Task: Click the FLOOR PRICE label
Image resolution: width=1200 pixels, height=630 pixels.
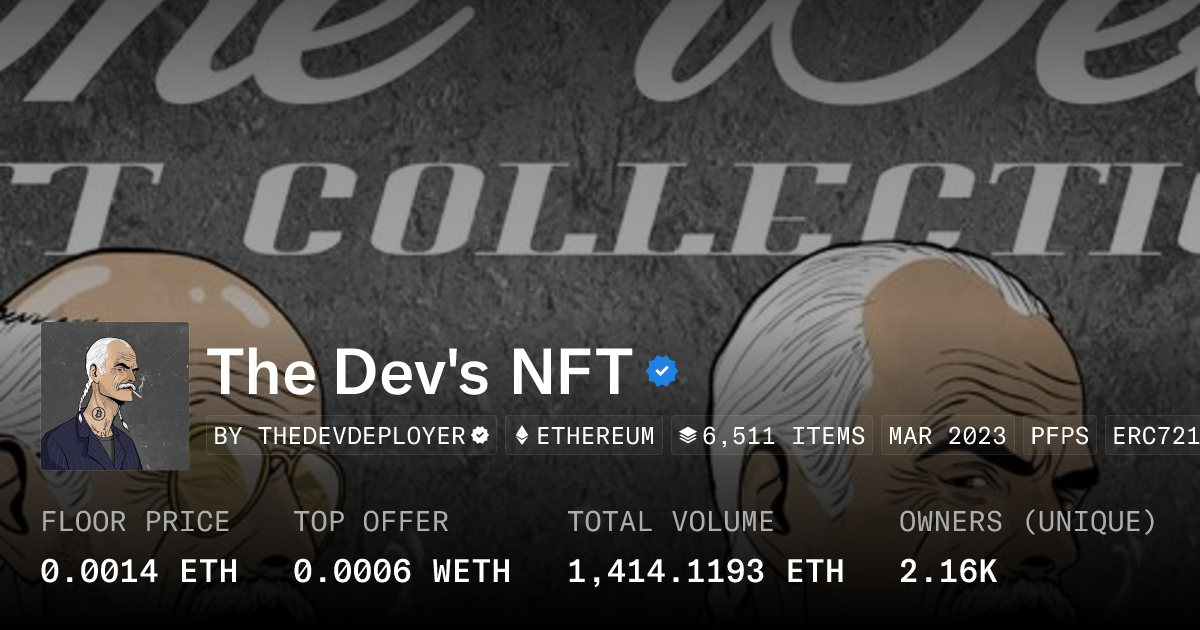Action: point(135,522)
